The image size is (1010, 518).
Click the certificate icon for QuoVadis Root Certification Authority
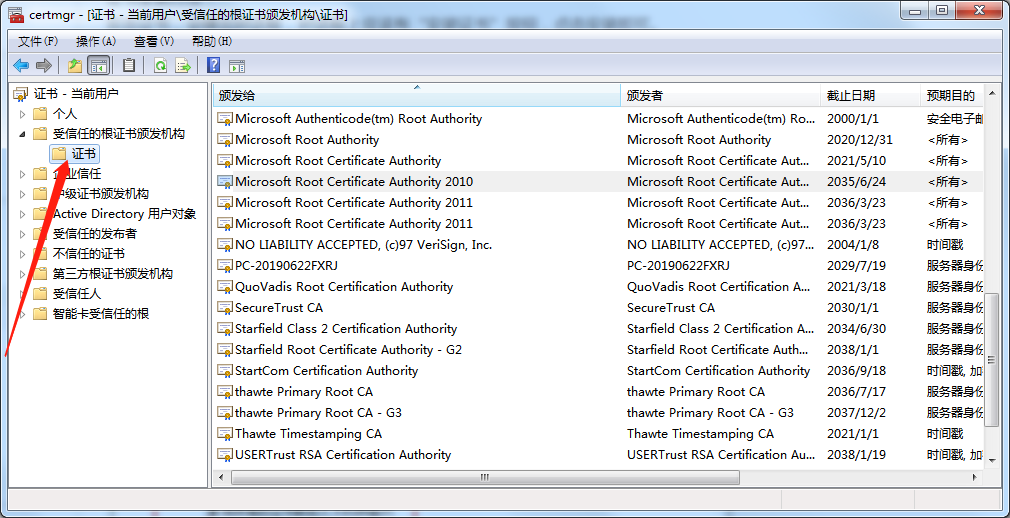[225, 287]
